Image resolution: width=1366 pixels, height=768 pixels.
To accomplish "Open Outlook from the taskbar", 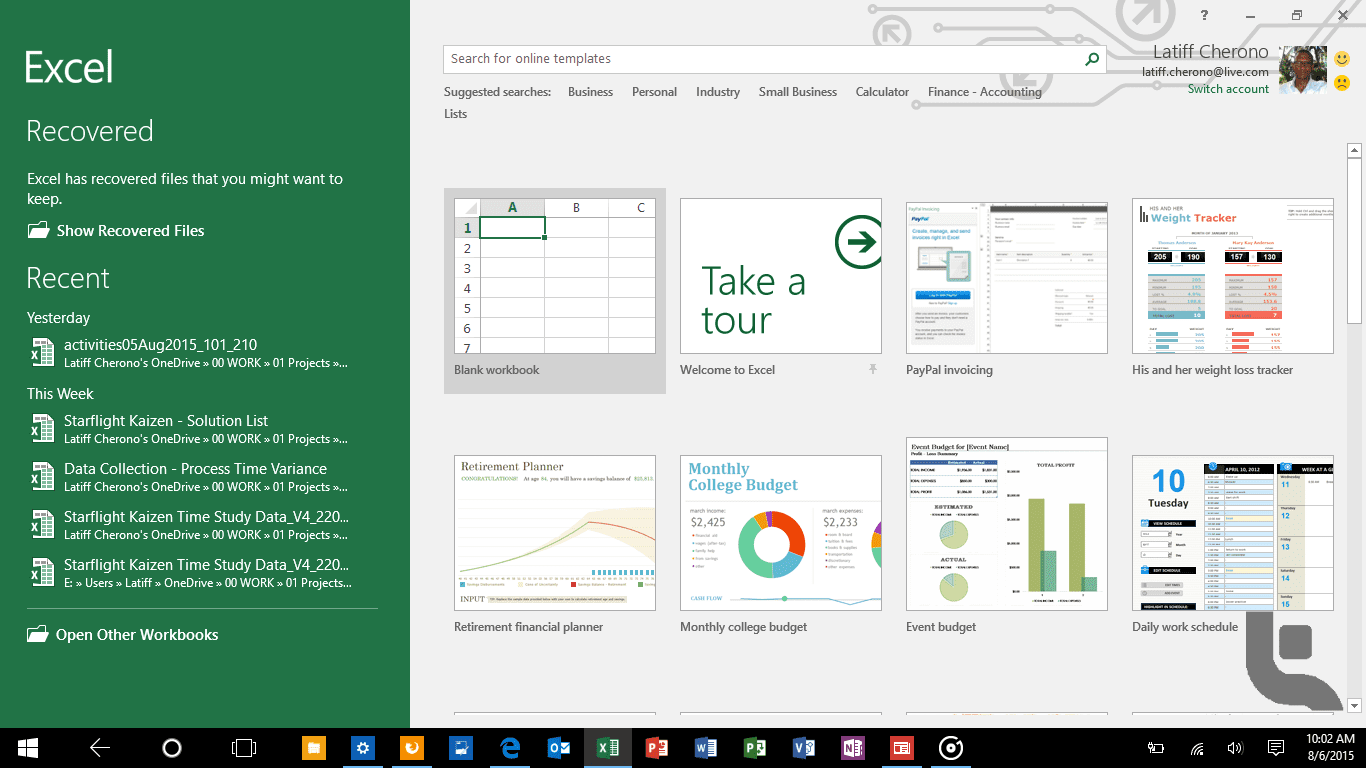I will [559, 748].
